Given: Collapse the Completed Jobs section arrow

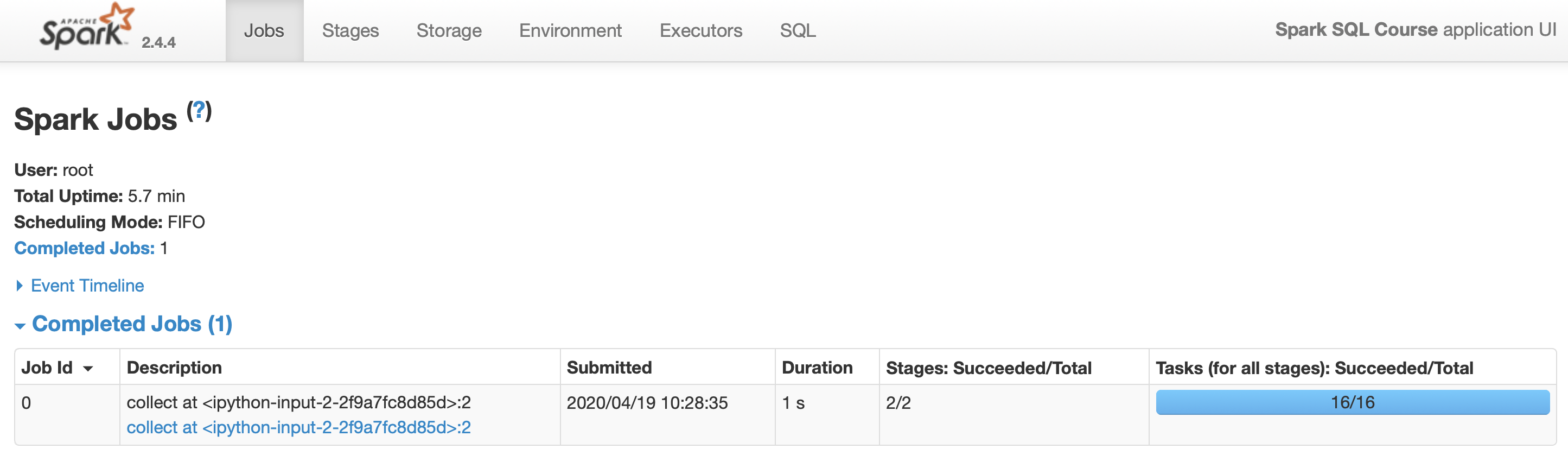Looking at the screenshot, I should pyautogui.click(x=20, y=326).
